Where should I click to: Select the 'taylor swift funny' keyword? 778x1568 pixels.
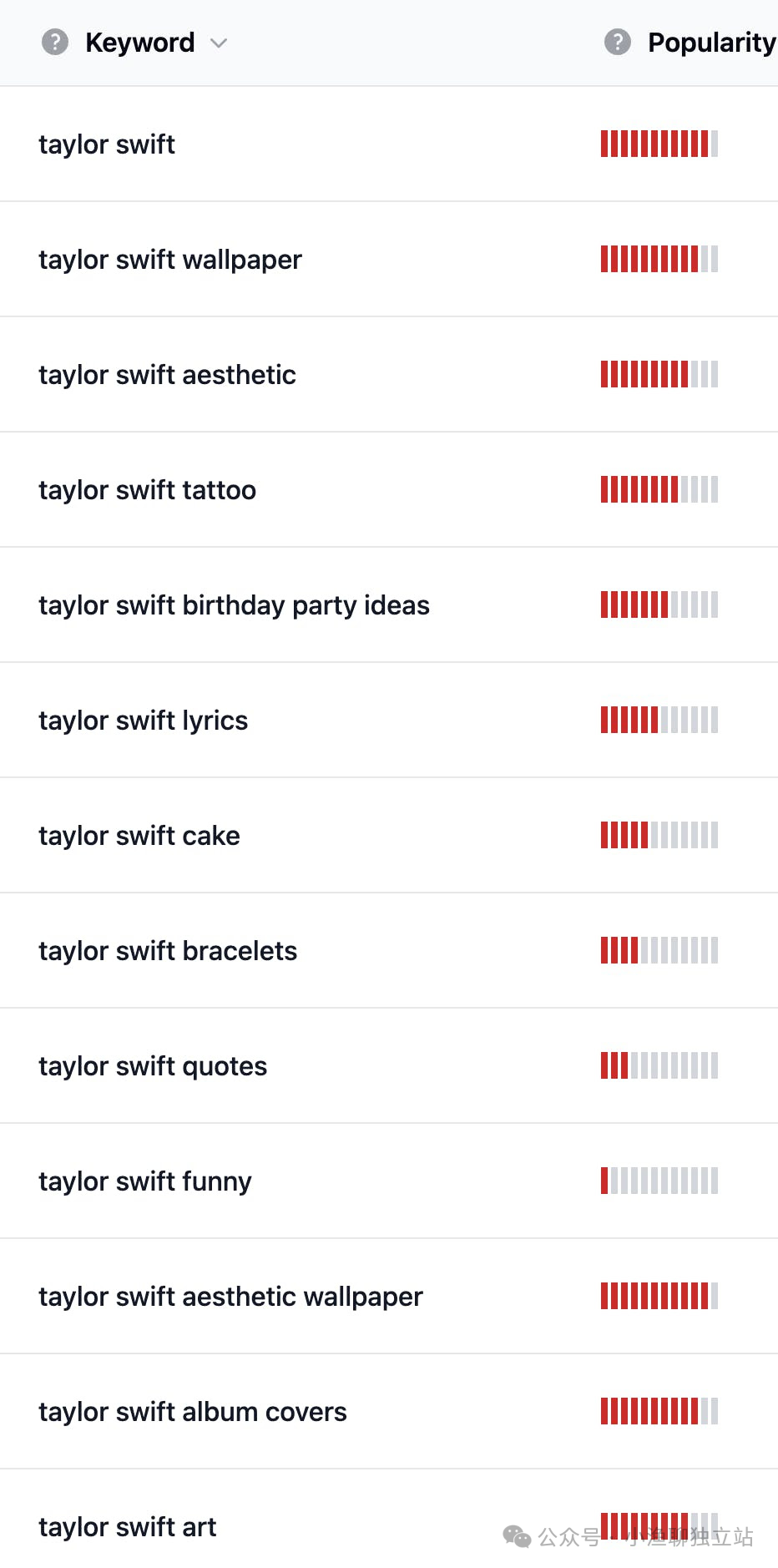pos(145,1181)
